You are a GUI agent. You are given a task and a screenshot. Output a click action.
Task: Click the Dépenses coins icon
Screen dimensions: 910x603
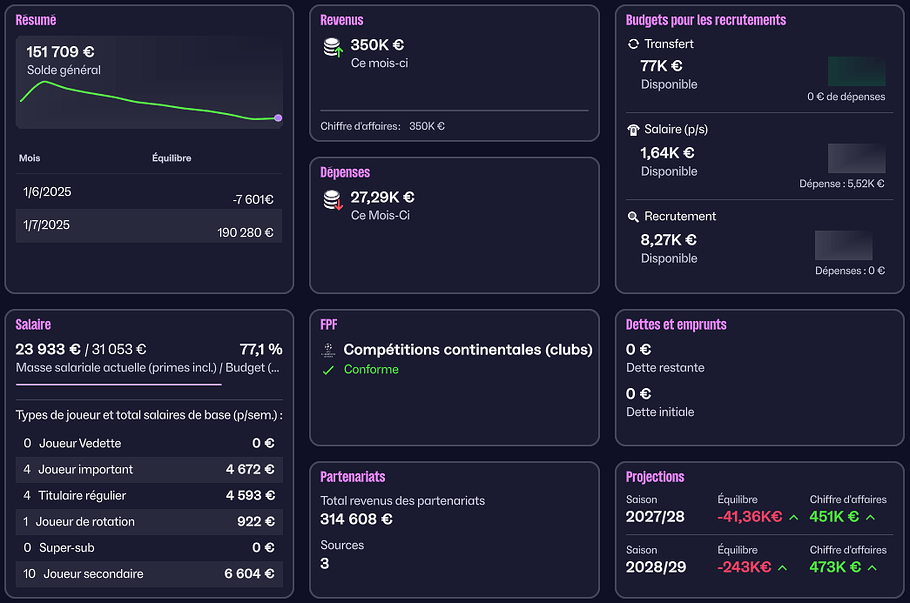332,201
